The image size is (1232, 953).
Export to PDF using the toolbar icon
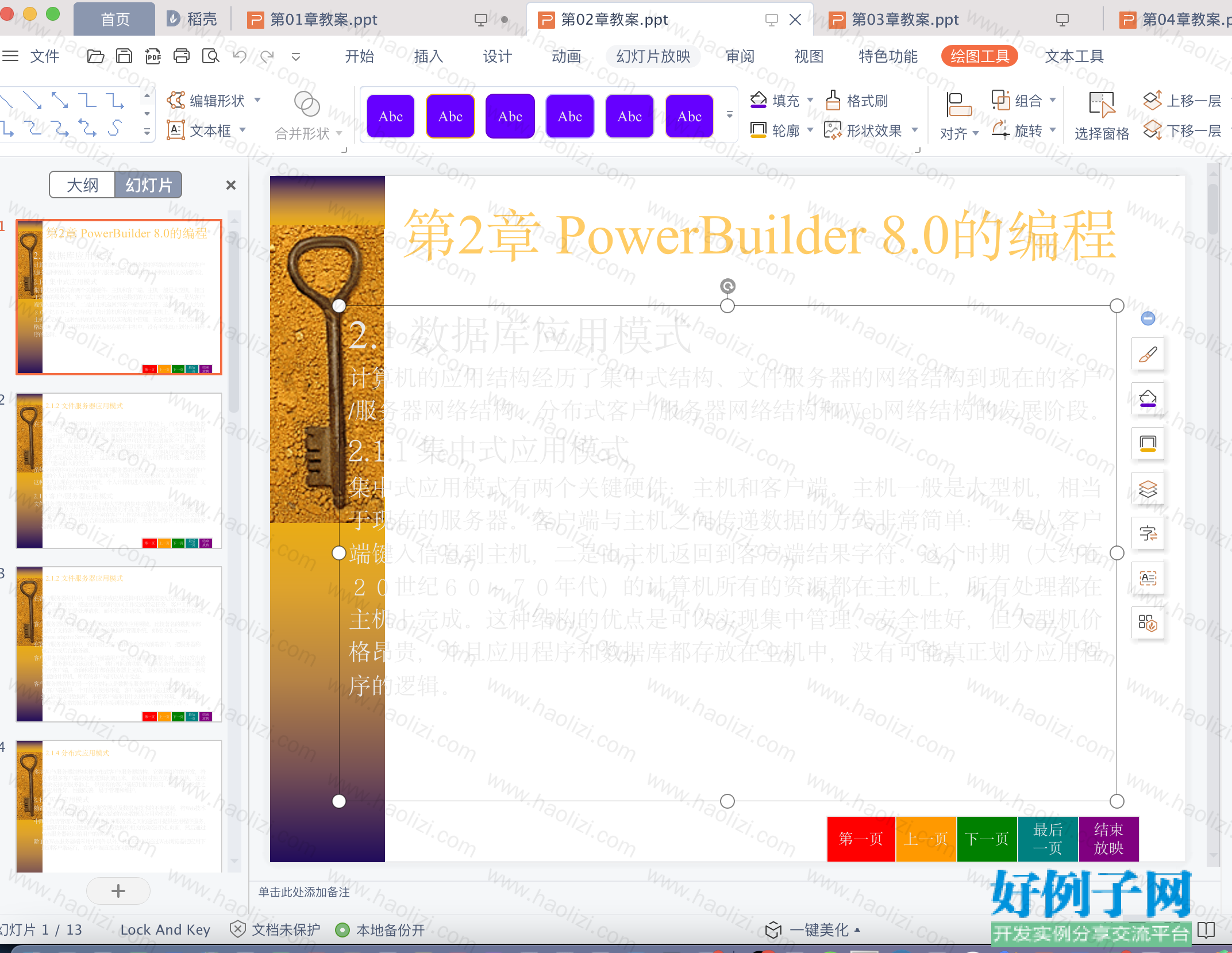[x=153, y=56]
